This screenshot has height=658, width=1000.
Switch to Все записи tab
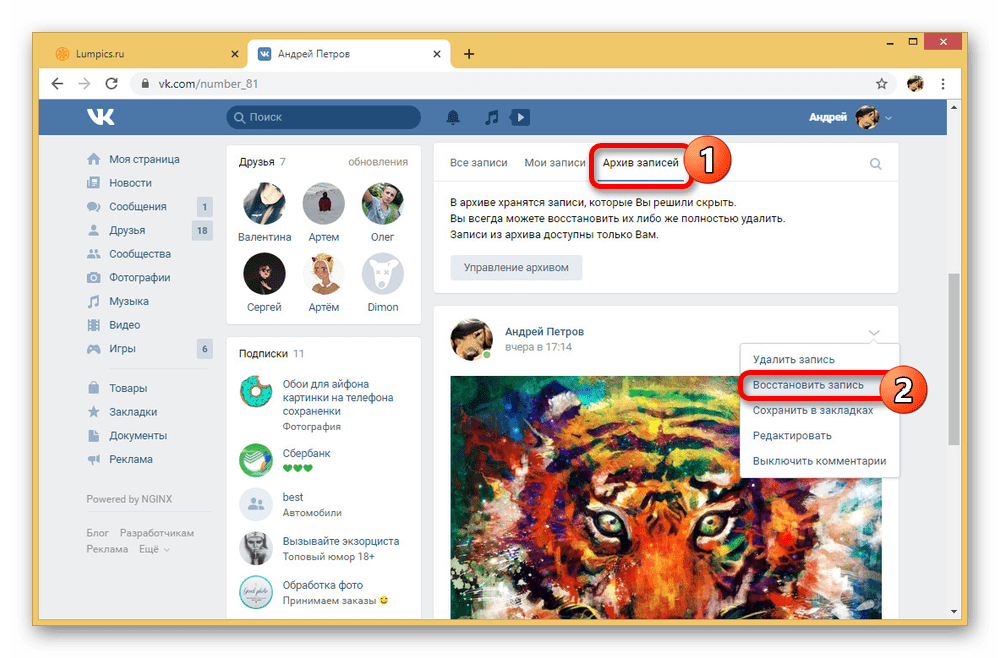[478, 162]
